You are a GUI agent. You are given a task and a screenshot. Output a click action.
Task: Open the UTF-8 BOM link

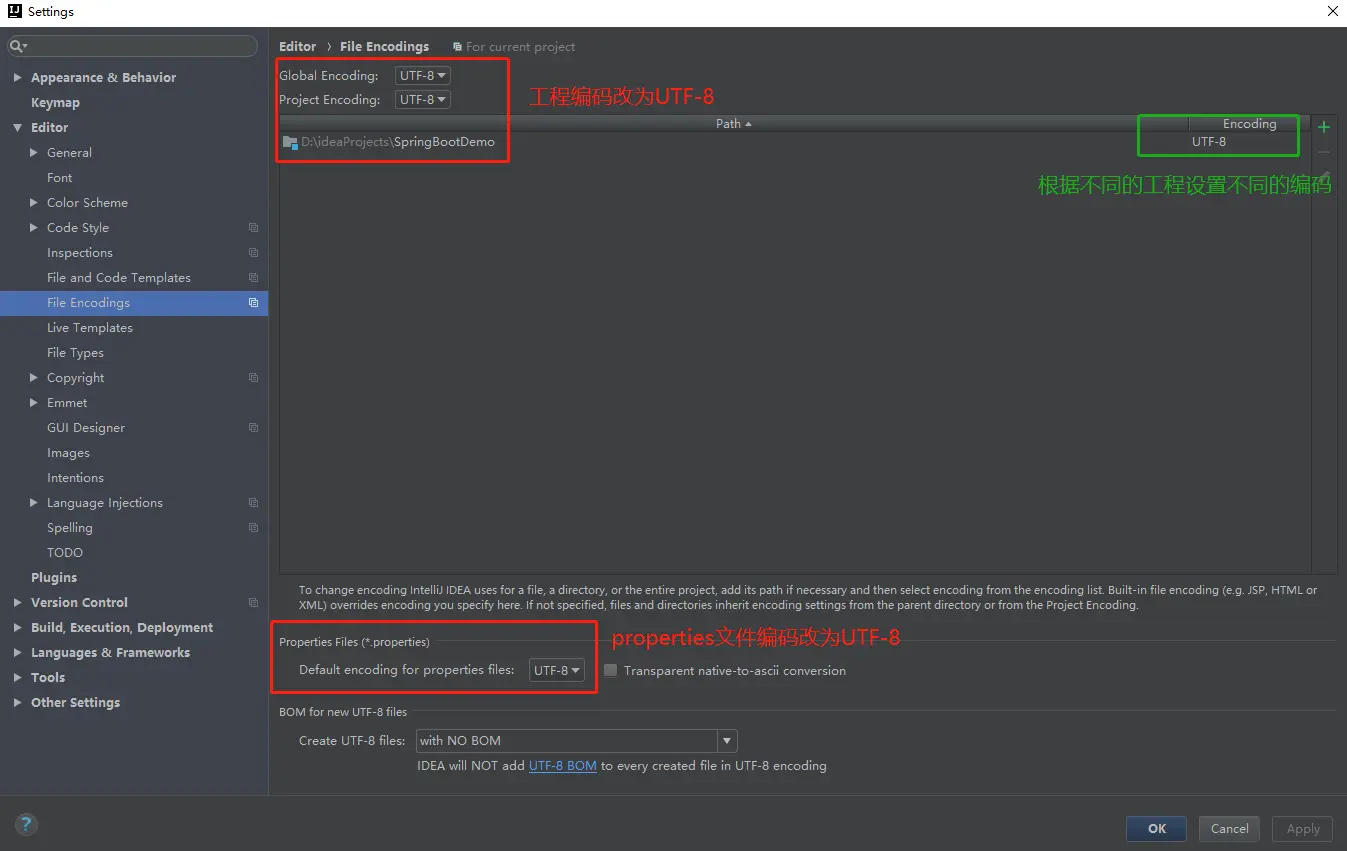tap(563, 766)
